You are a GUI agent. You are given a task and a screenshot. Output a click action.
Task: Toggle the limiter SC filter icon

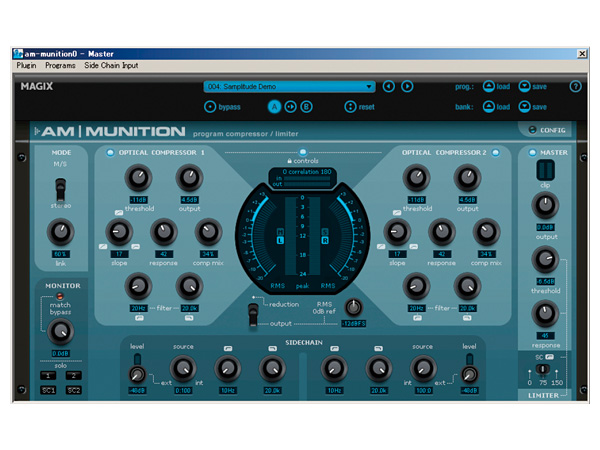[x=549, y=357]
